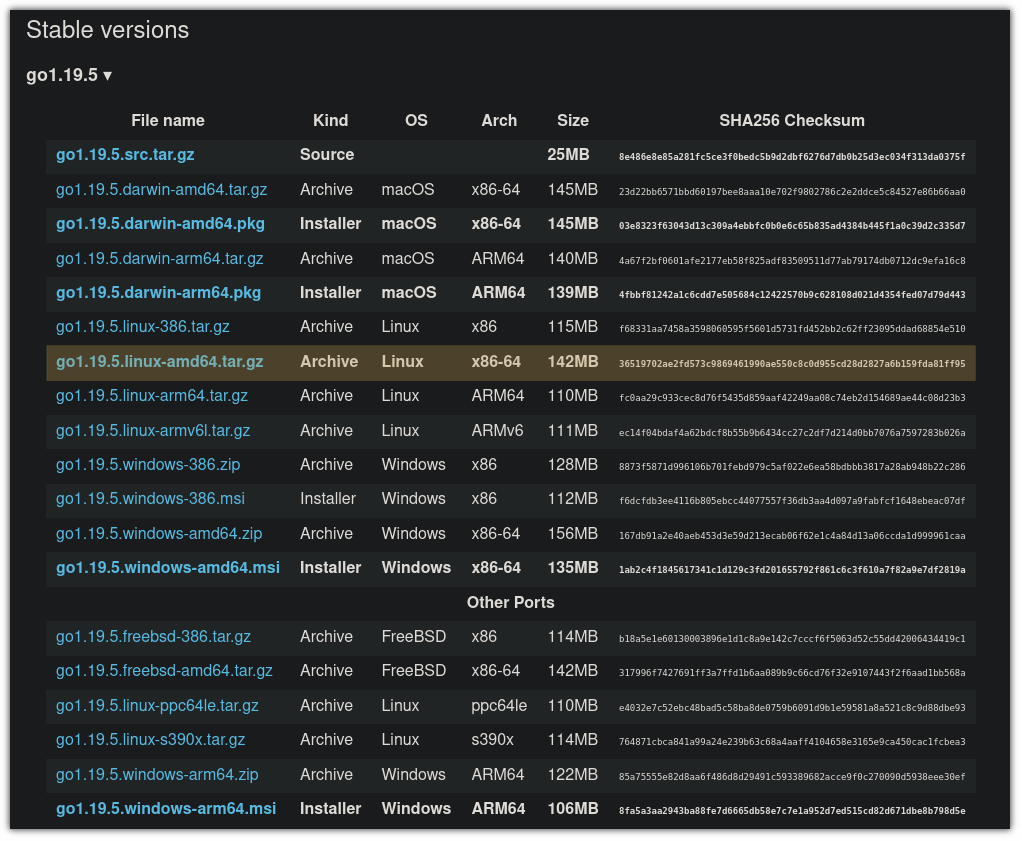Open go1.19.5.linux-386.tar.gz link
Viewport: 1022px width, 841px height.
(142, 327)
